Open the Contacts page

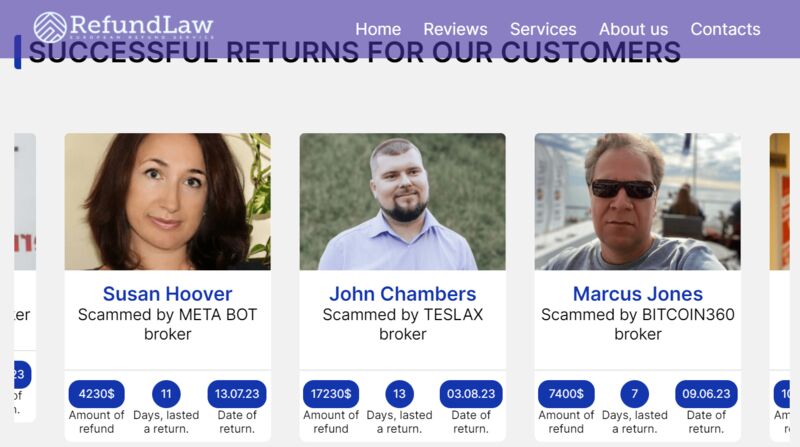point(725,29)
